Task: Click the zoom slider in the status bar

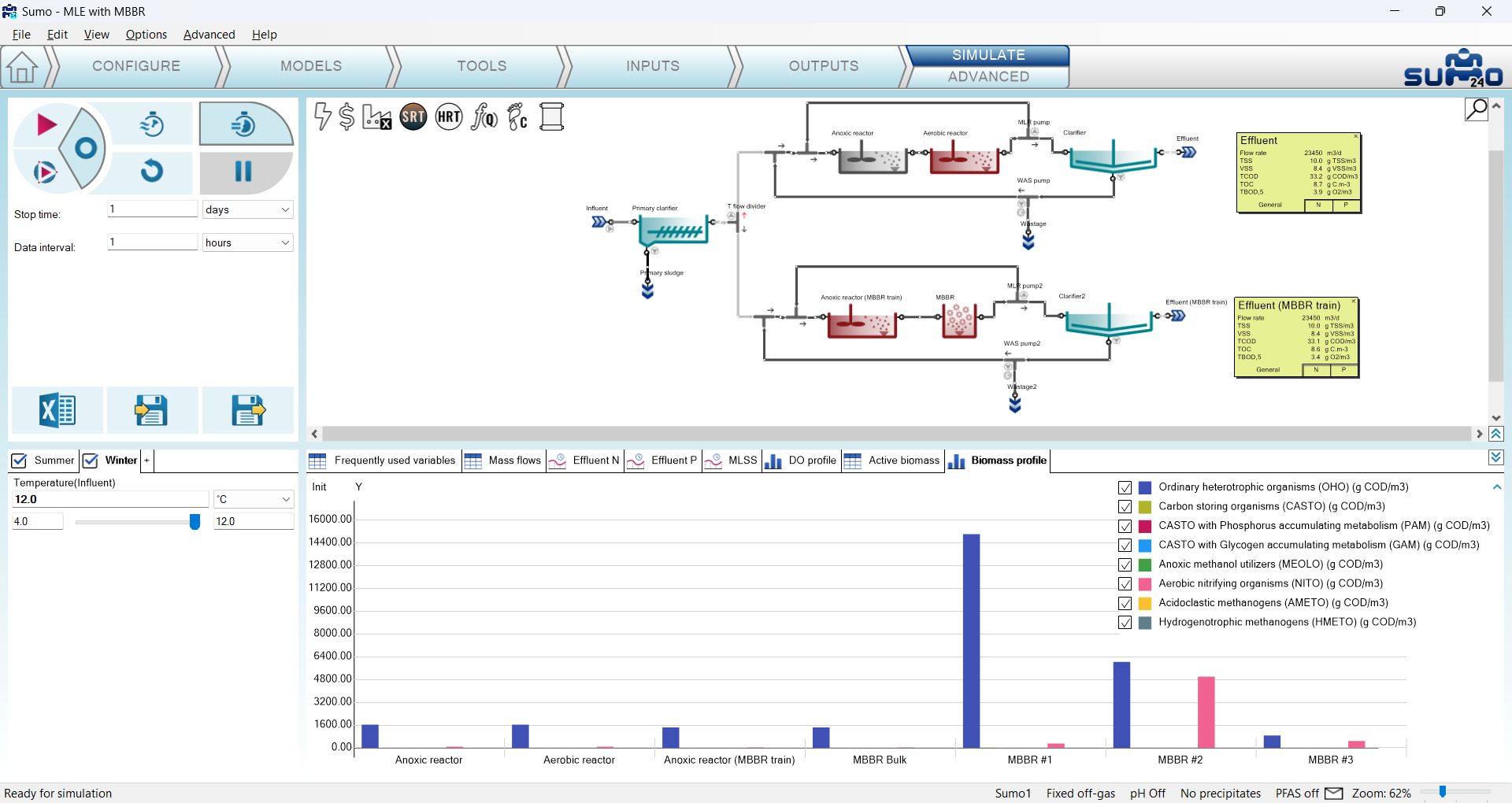Action: [x=1443, y=793]
